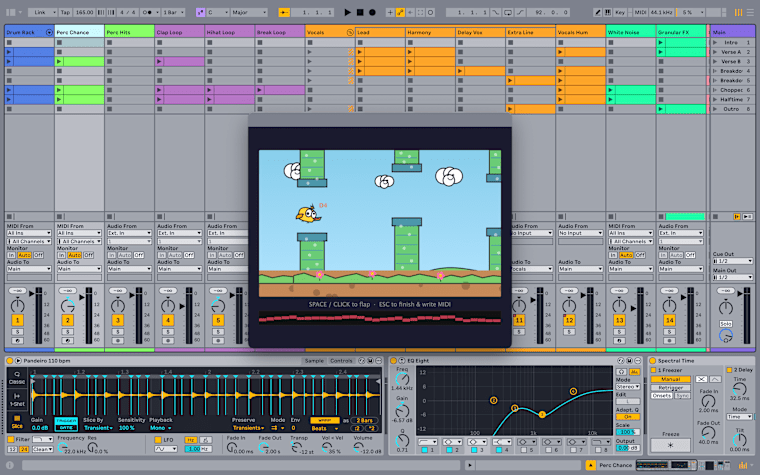Toggle the Simpler LFO on switch
Viewport: 760px width, 475px height.
pyautogui.click(x=158, y=440)
